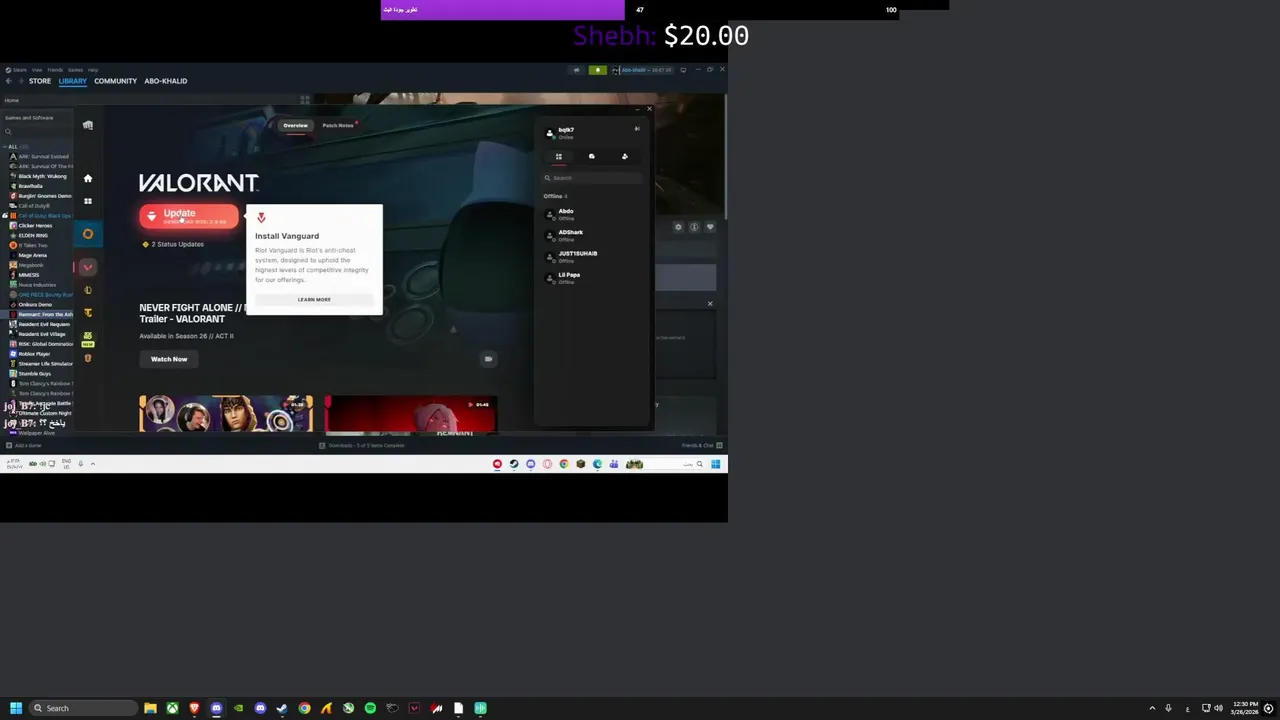This screenshot has height=720, width=1280.
Task: Open the Games menu in Steam
Action: tap(75, 70)
